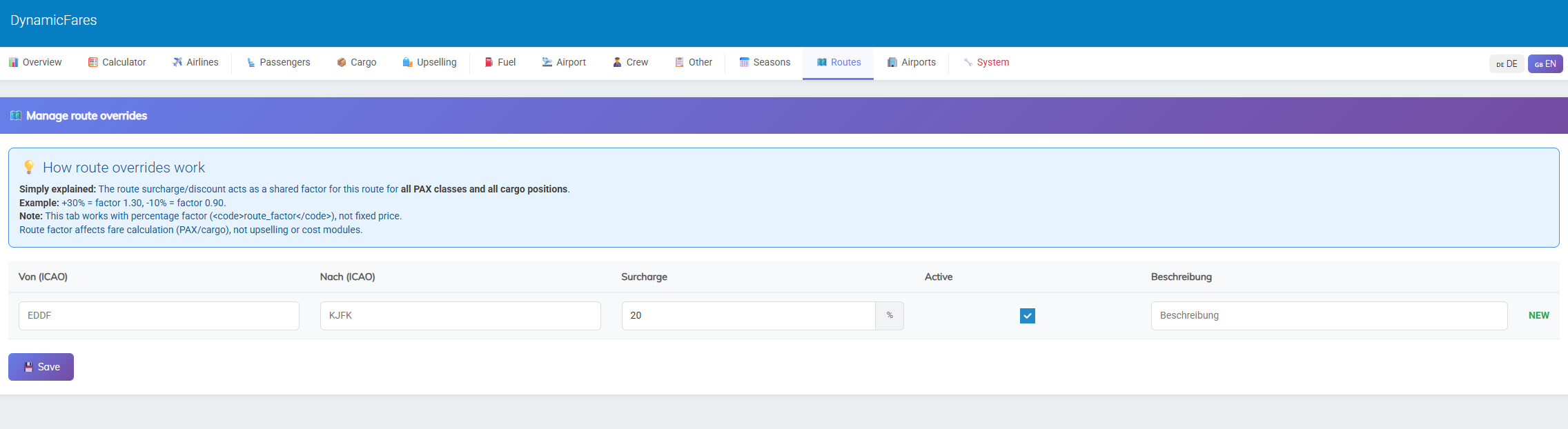Screen dimensions: 1568x429
Task: Focus the Nach (ICAO) input field
Action: 460,316
